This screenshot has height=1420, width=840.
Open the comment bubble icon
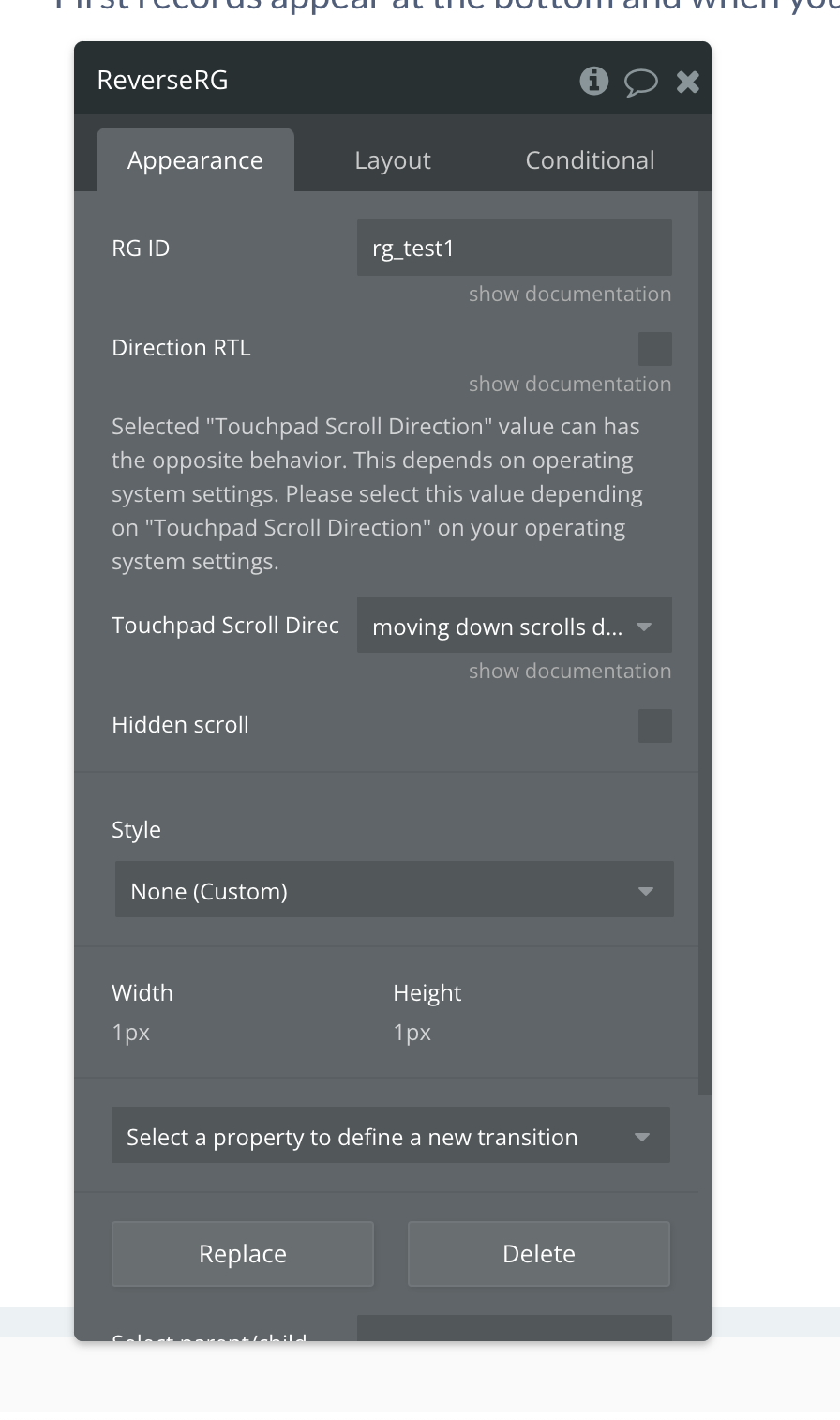tap(640, 82)
